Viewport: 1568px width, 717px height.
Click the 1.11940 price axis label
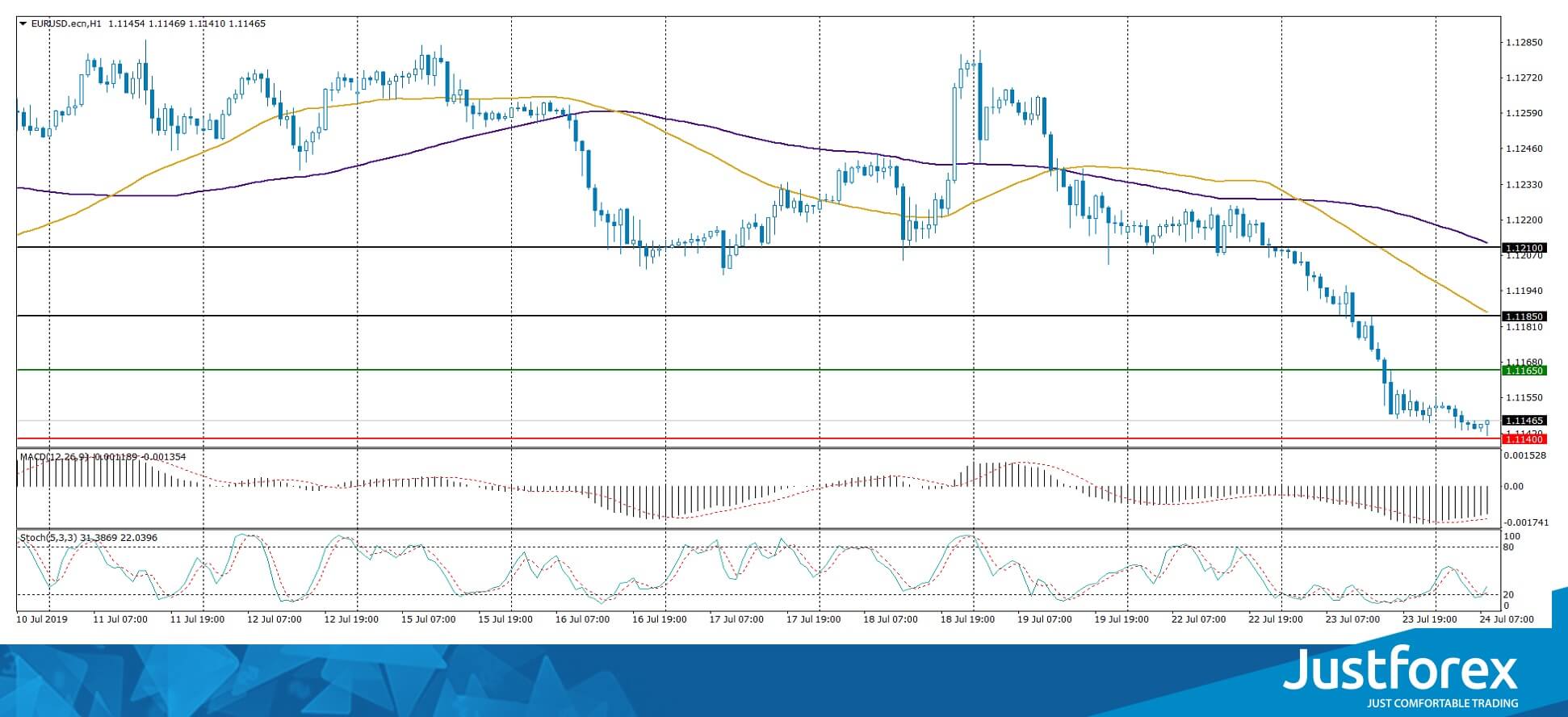[x=1524, y=291]
